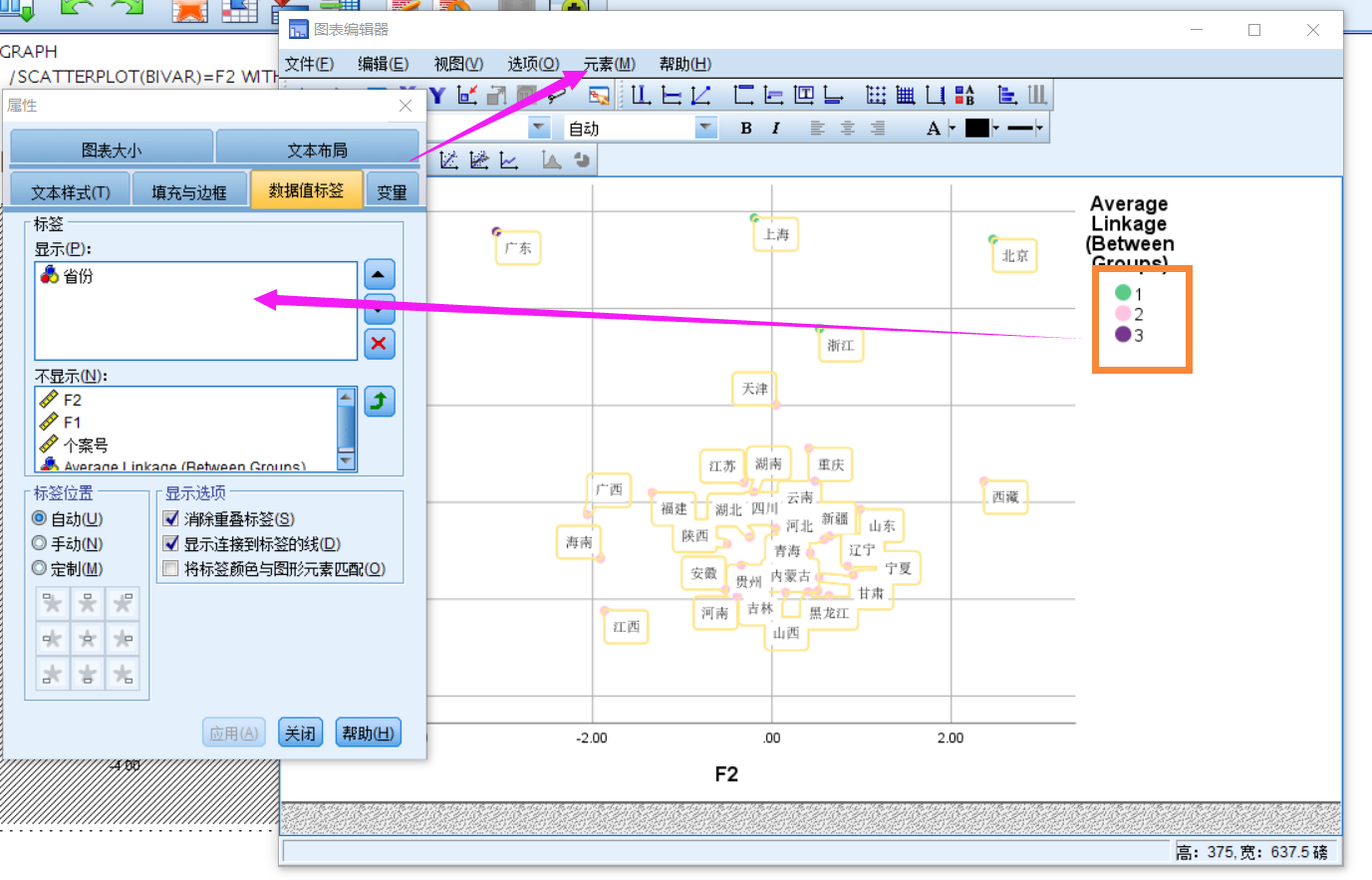The height and width of the screenshot is (880, 1372).
Task: Enable 将标签颜色与图形元素匹配 checkbox
Action: coord(171,568)
